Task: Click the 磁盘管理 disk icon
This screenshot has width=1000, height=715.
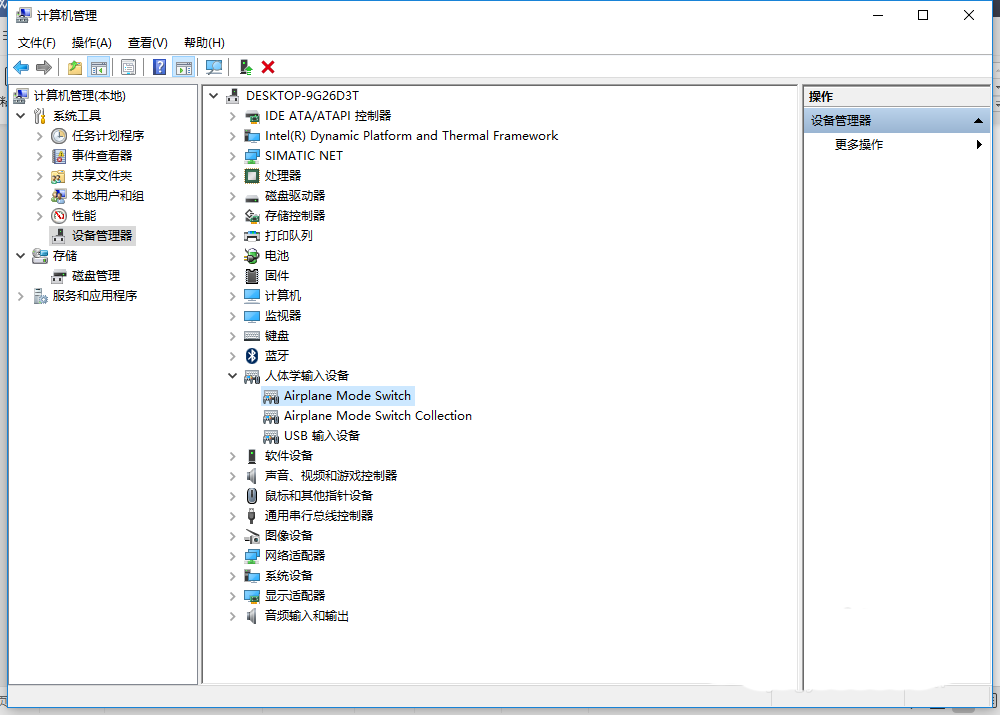Action: (59, 276)
